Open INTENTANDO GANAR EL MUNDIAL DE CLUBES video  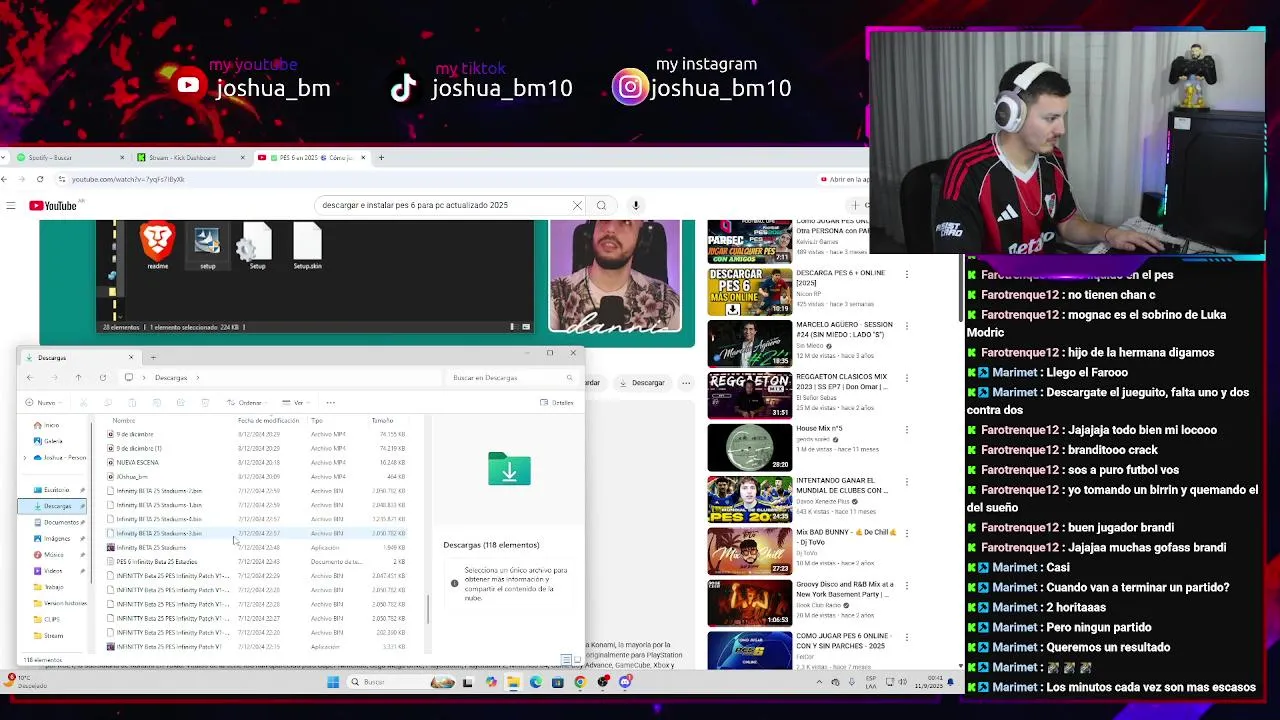tap(841, 485)
